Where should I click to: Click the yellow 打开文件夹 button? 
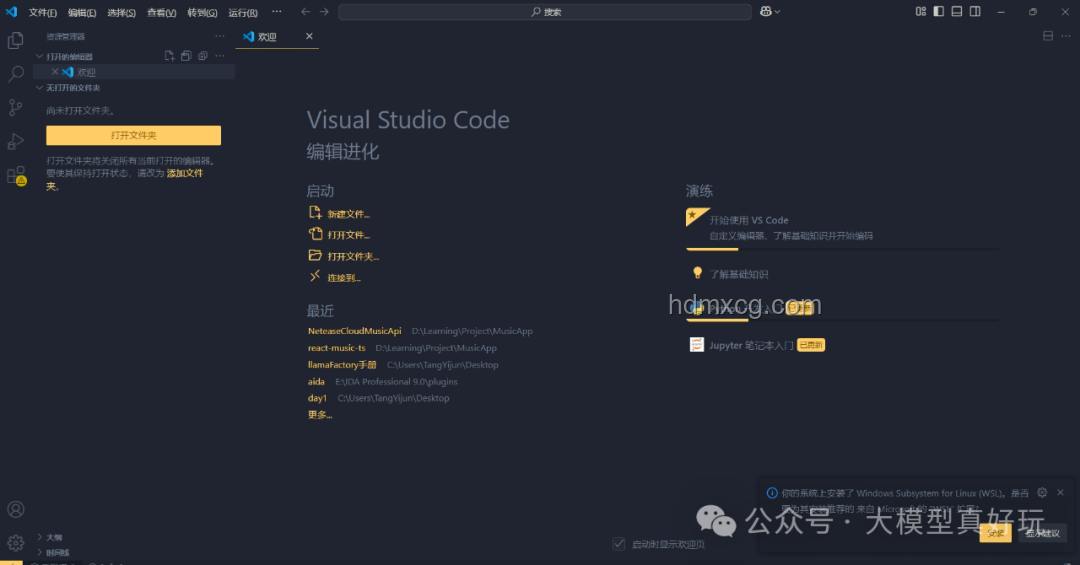(134, 135)
